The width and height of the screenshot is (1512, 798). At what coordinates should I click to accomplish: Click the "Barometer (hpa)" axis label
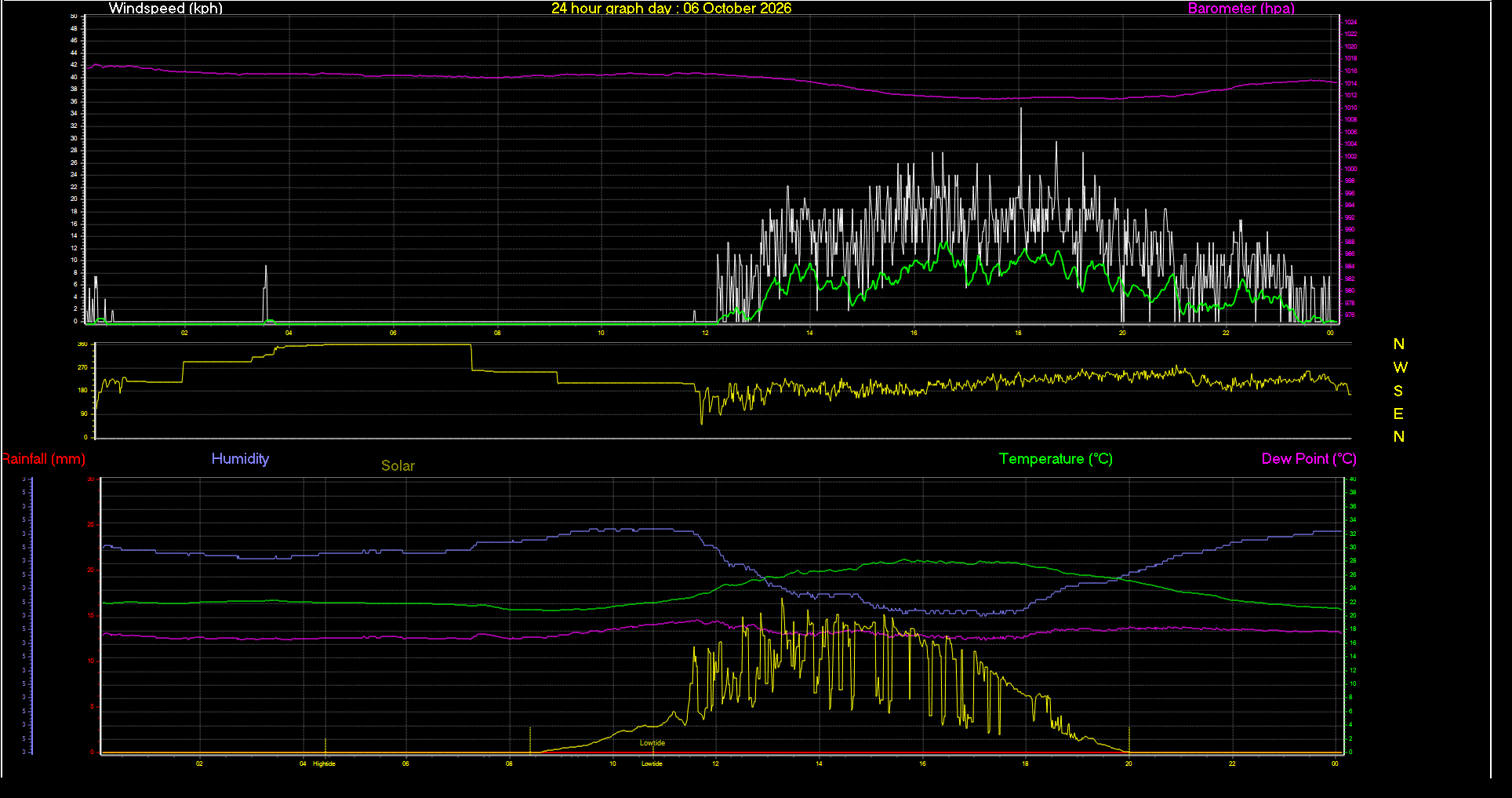(x=1241, y=9)
